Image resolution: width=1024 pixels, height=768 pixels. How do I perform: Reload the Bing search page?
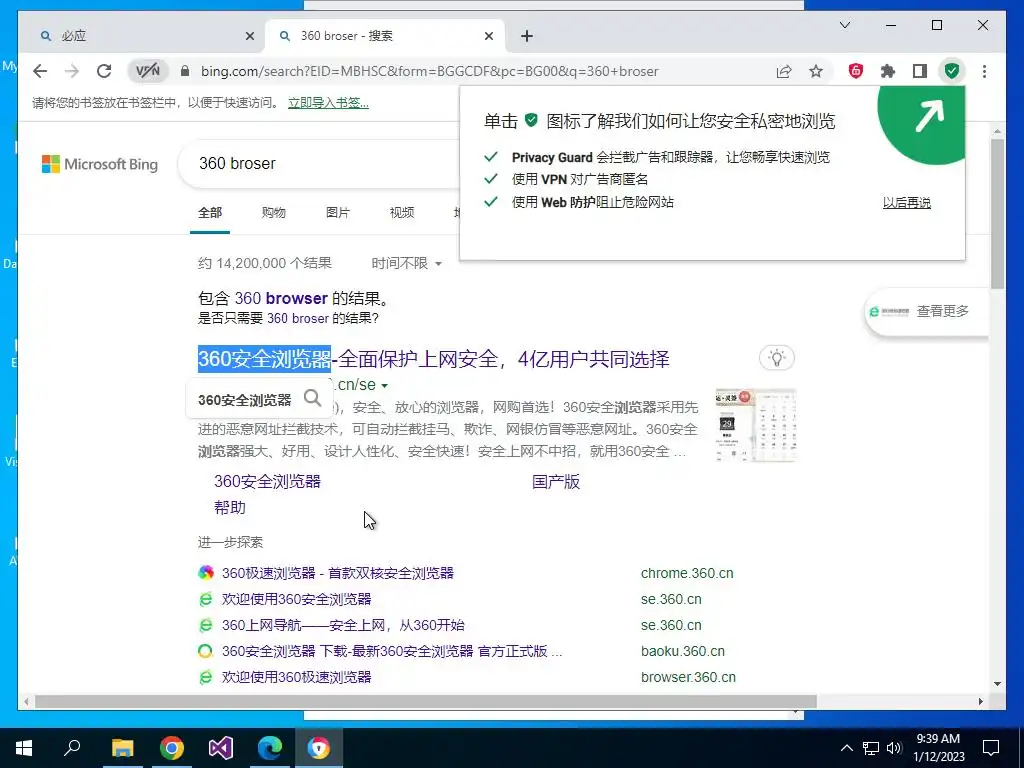click(104, 71)
